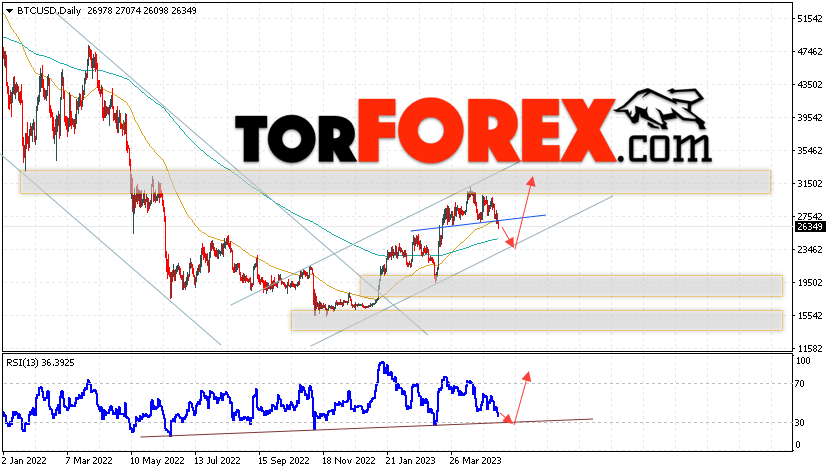Image resolution: width=833 pixels, height=472 pixels.
Task: Click the current price label 26349
Action: tap(810, 227)
